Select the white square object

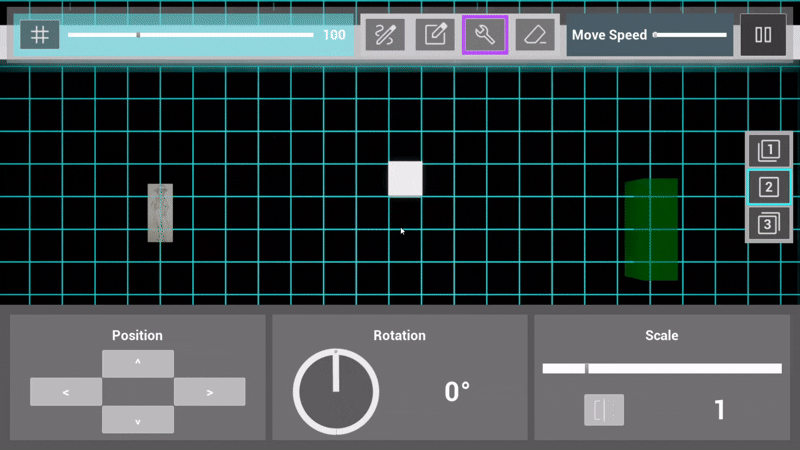click(x=405, y=179)
